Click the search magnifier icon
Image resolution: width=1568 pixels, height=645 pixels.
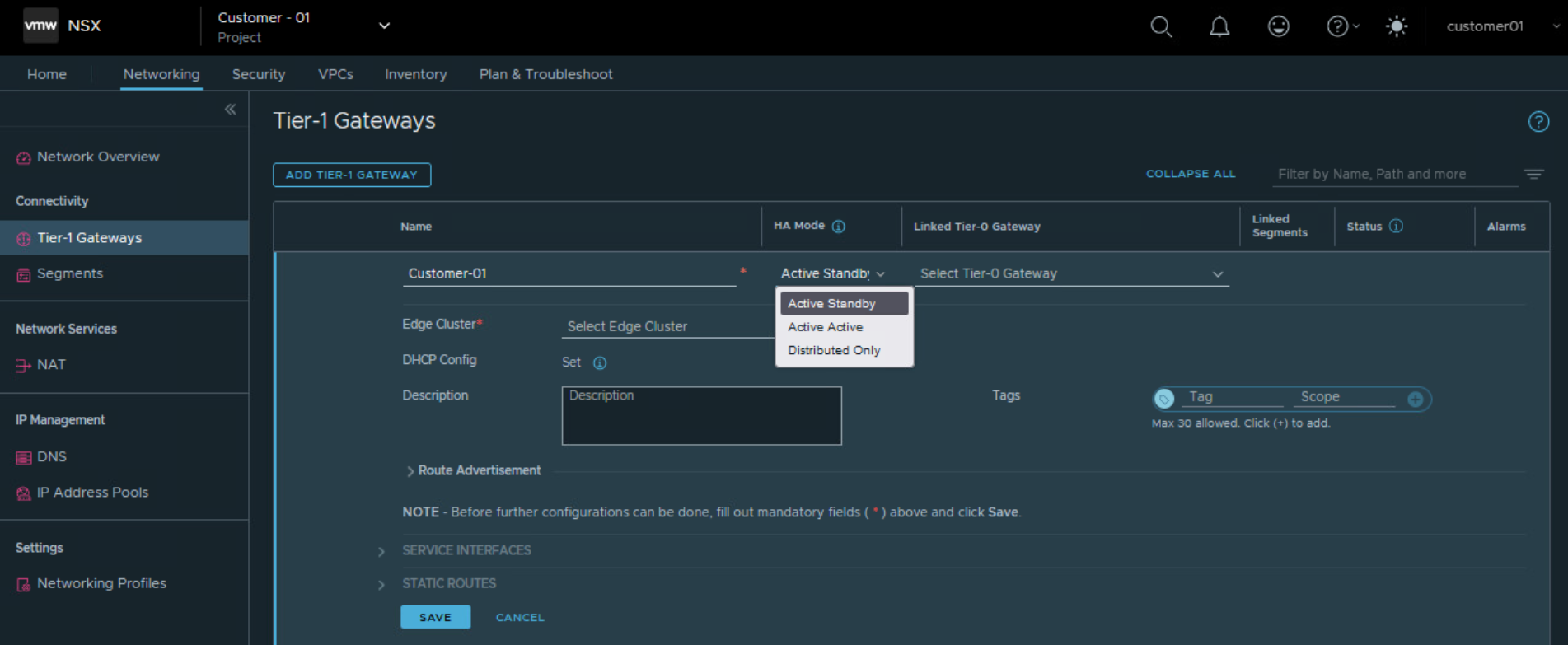1161,26
